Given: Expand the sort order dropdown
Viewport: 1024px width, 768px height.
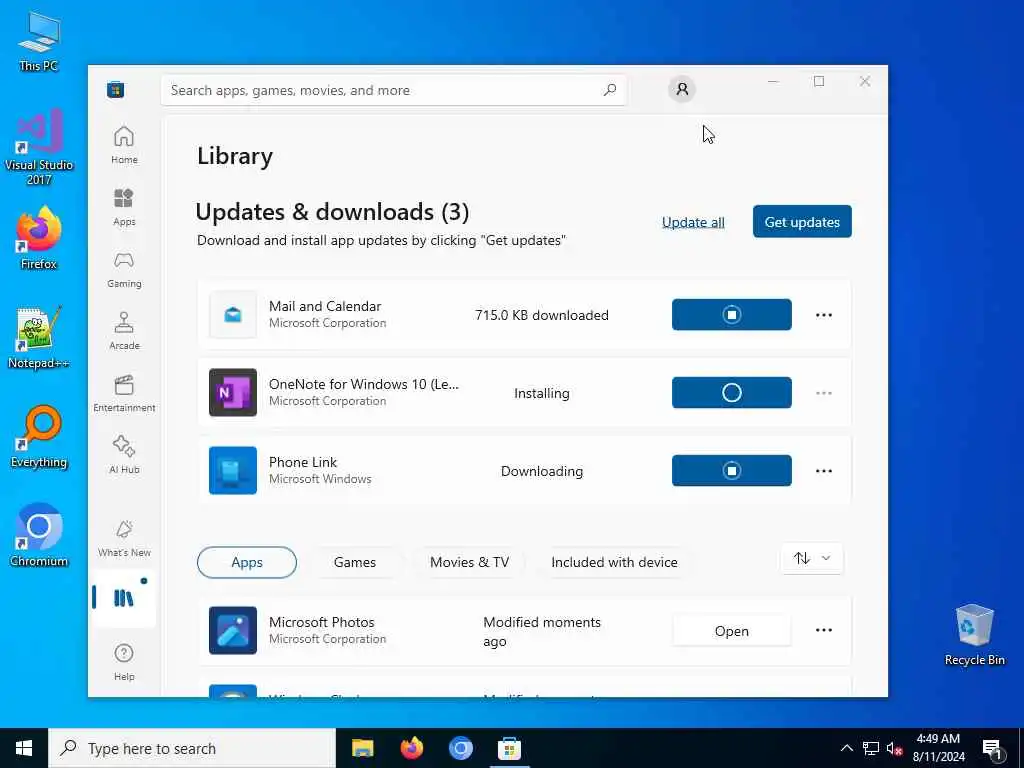Looking at the screenshot, I should pyautogui.click(x=812, y=558).
